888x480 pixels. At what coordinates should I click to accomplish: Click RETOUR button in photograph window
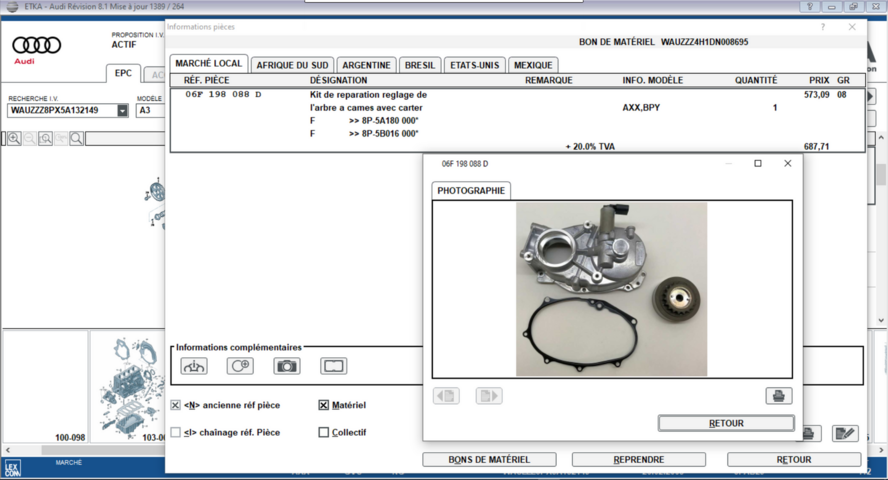(726, 423)
